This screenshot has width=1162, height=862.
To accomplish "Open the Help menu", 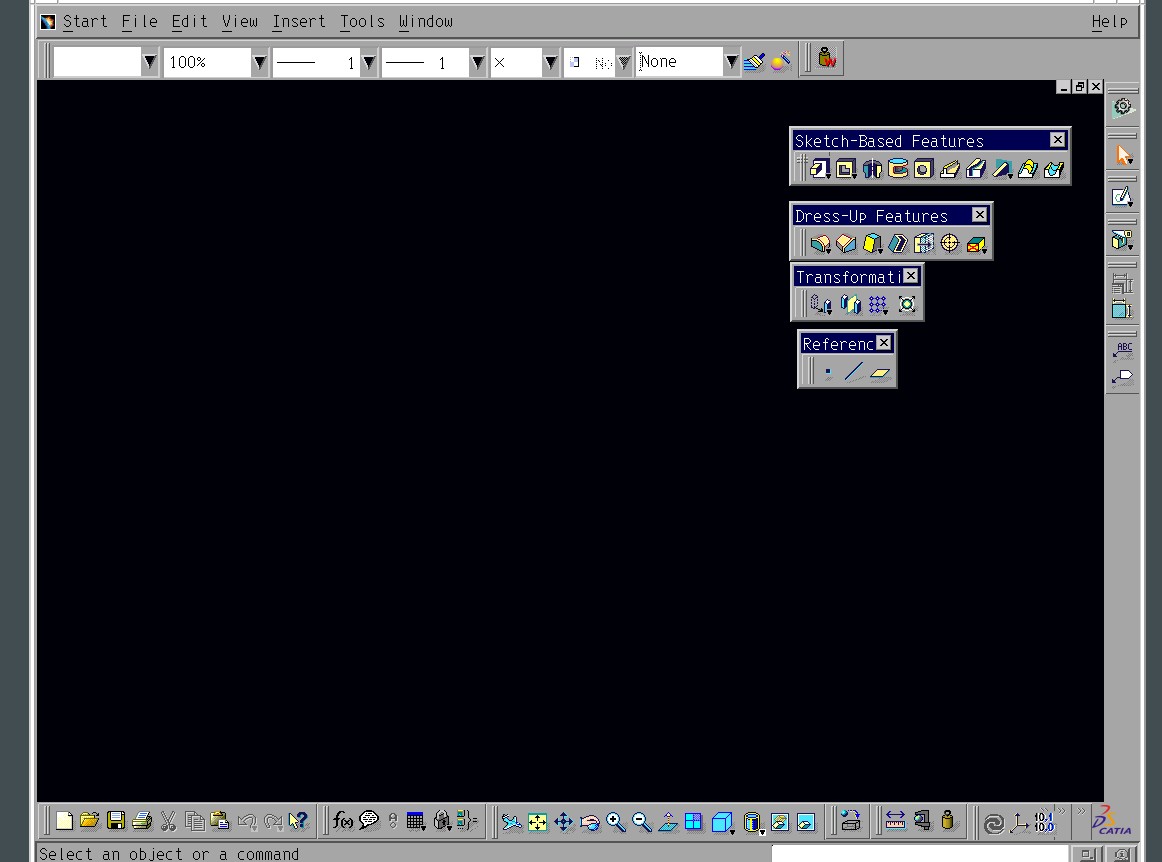I will click(x=1109, y=21).
